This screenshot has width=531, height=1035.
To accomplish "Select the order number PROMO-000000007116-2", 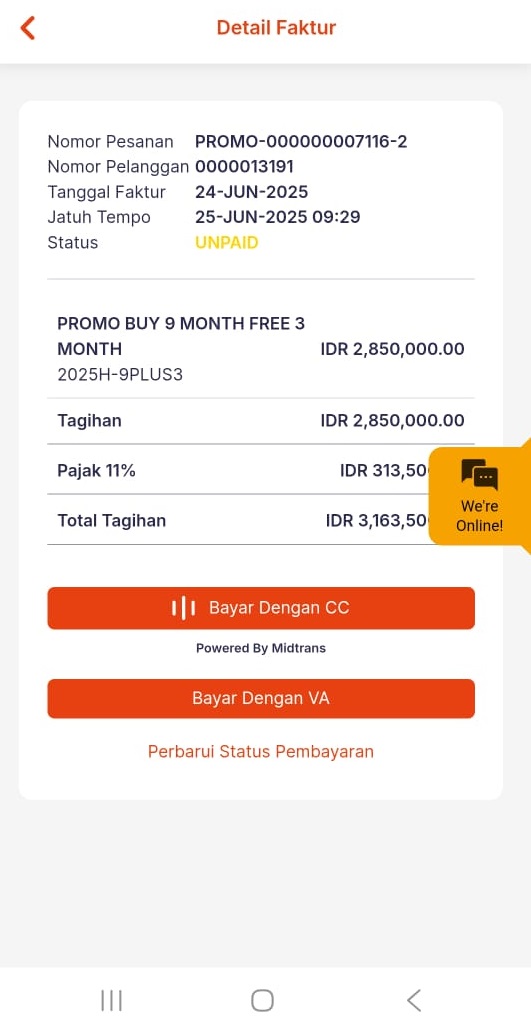I will (x=301, y=142).
